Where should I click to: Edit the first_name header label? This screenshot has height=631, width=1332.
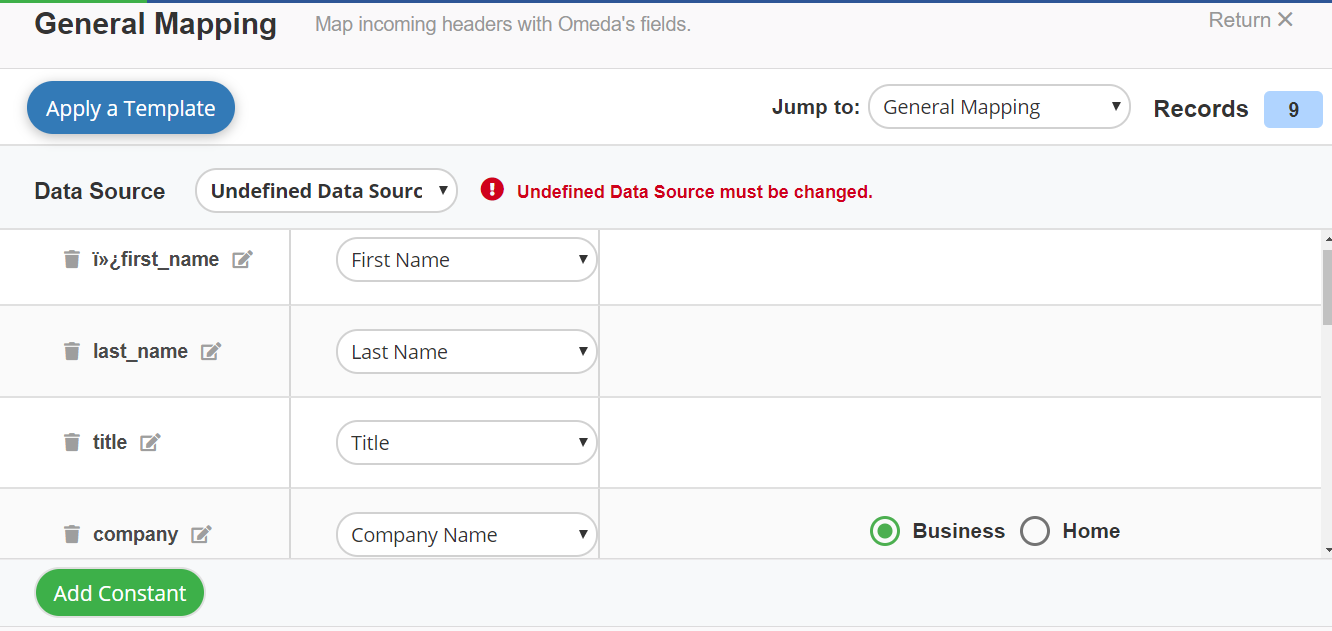(242, 260)
